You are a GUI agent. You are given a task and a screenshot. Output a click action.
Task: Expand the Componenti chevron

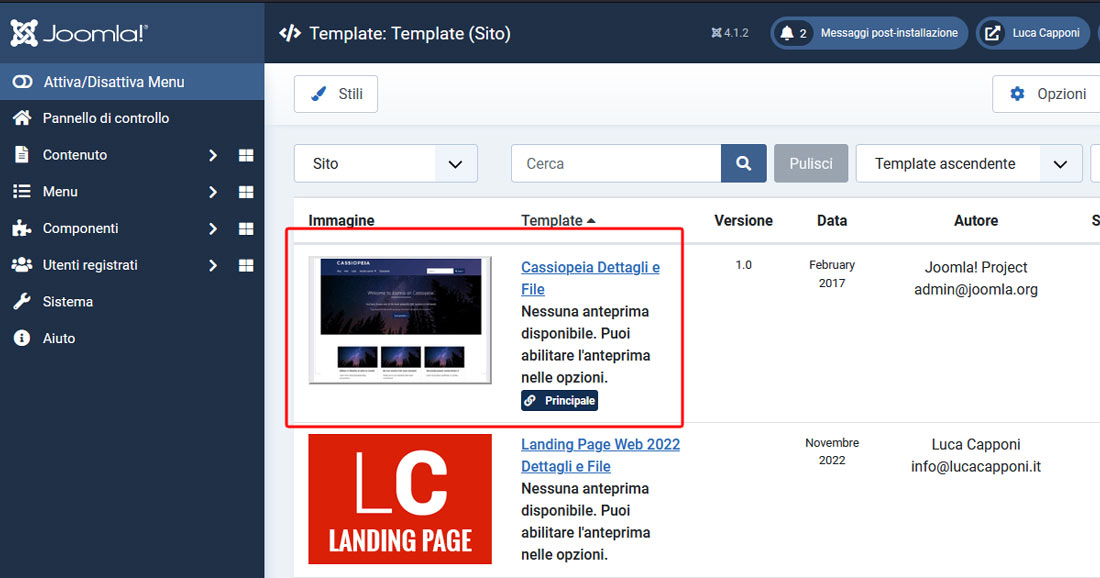click(x=213, y=229)
